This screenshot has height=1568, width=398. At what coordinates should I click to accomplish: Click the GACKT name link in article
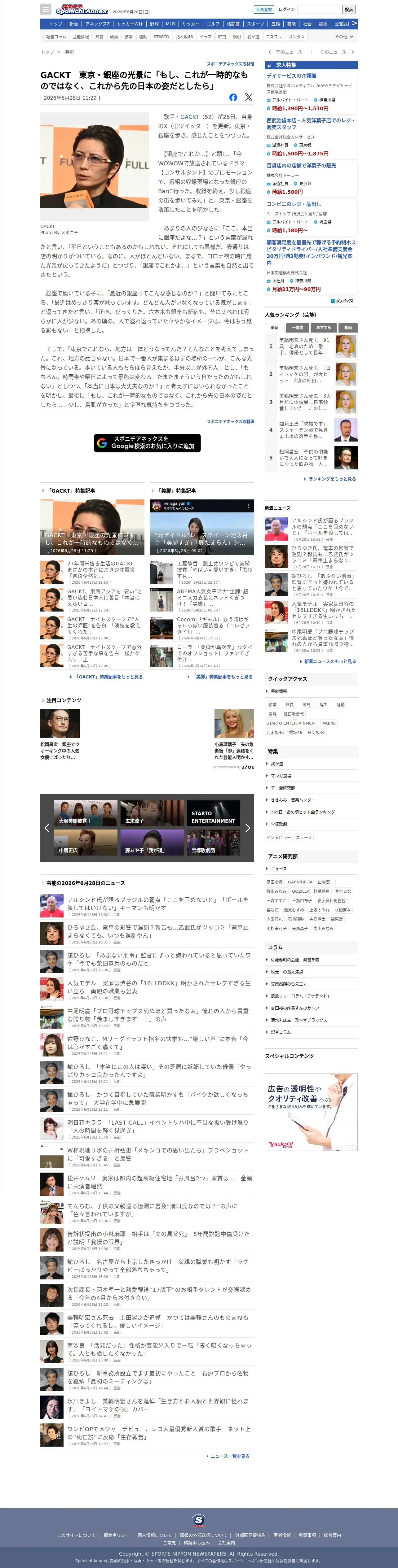pyautogui.click(x=189, y=117)
